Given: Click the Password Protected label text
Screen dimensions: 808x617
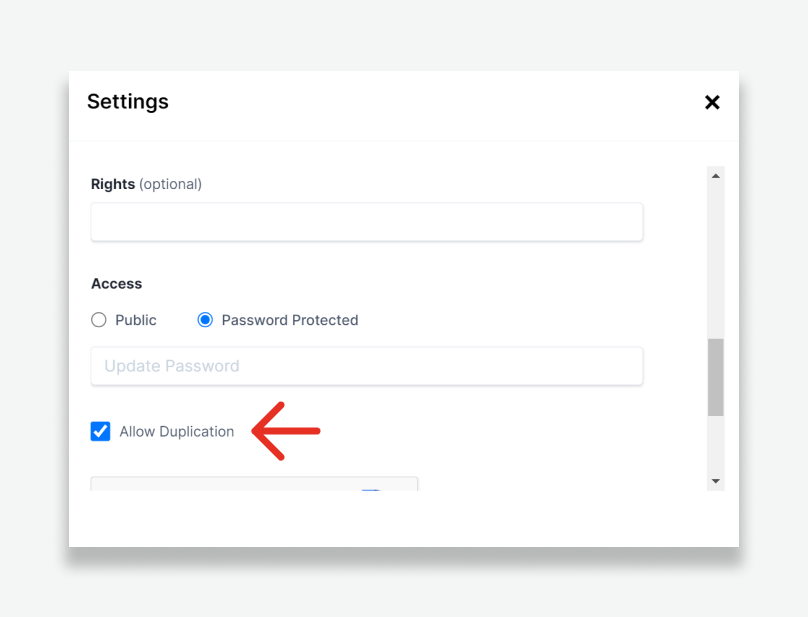Looking at the screenshot, I should tap(290, 320).
